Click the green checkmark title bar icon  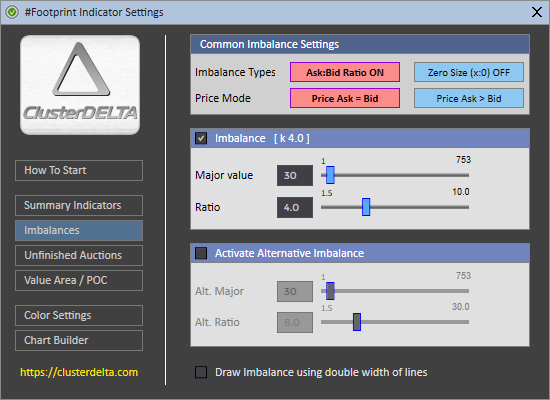coord(12,12)
